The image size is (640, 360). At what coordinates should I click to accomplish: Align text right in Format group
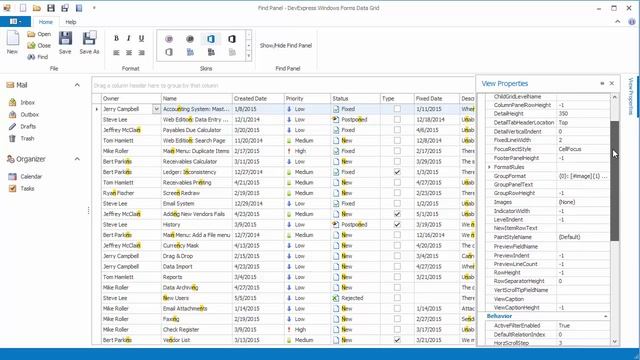141,53
